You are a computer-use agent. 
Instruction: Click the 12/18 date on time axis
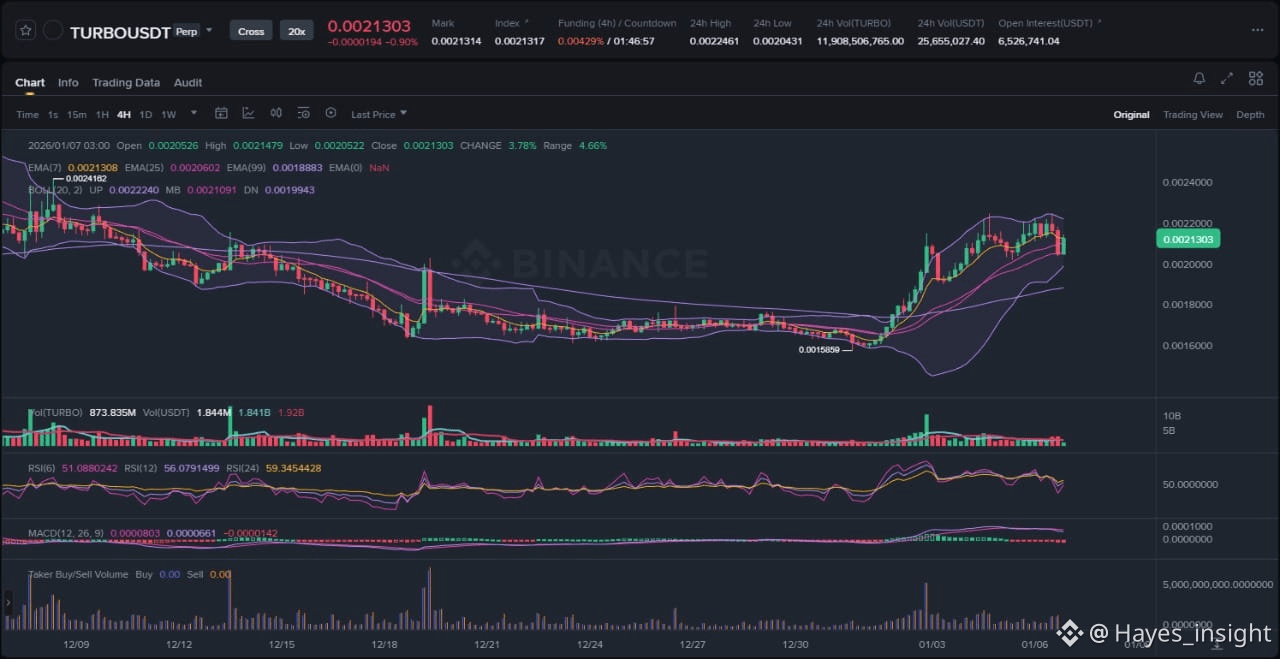point(384,646)
